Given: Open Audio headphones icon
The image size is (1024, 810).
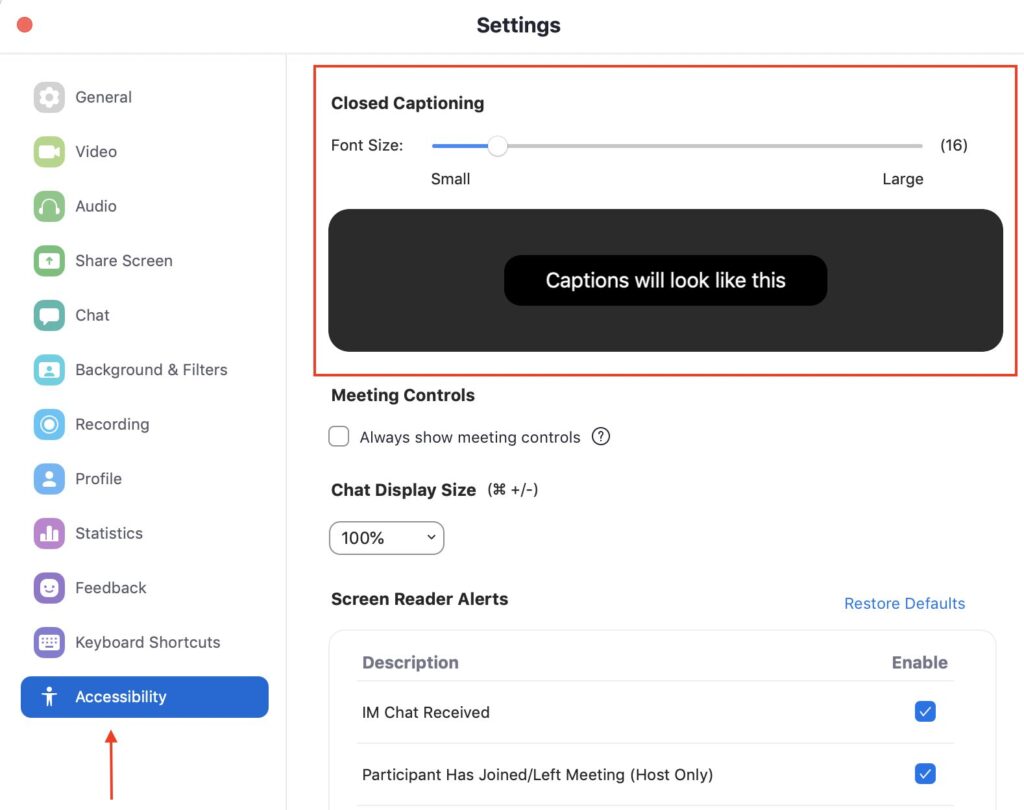Looking at the screenshot, I should [x=49, y=206].
